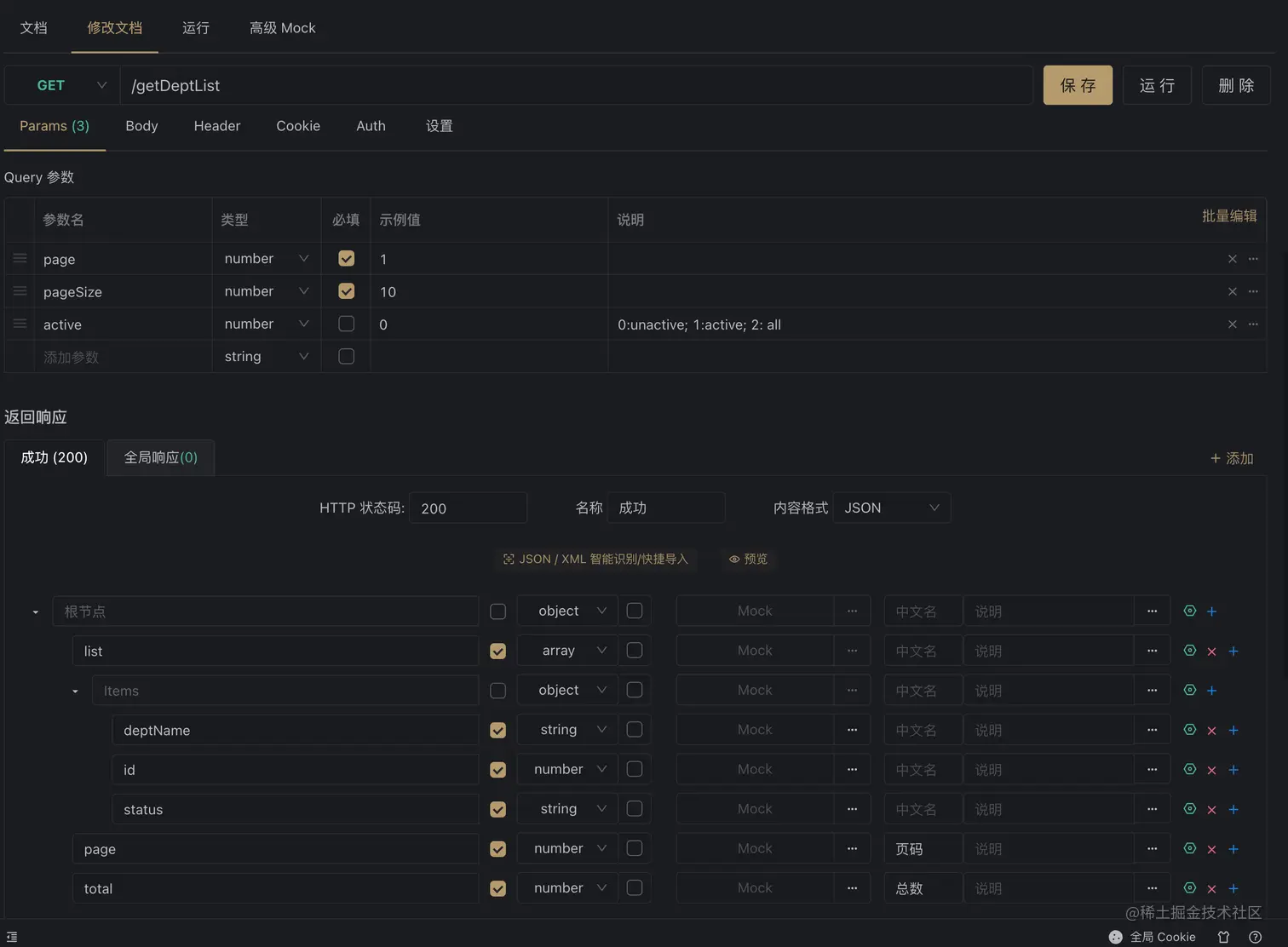Viewport: 1288px width, 947px height.
Task: Click the 删除 button
Action: tap(1236, 85)
